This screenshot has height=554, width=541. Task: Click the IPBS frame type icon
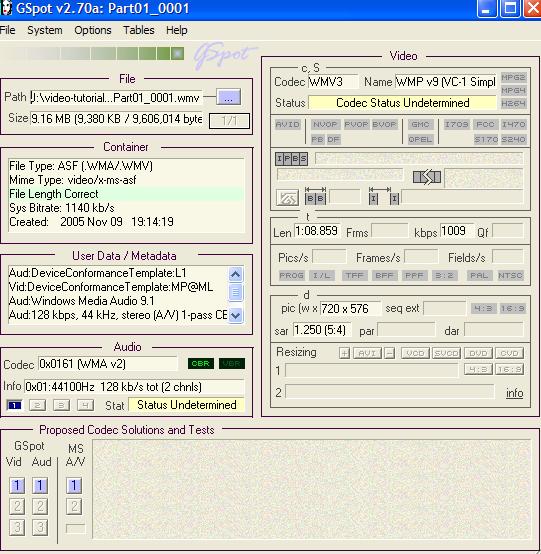[x=292, y=159]
